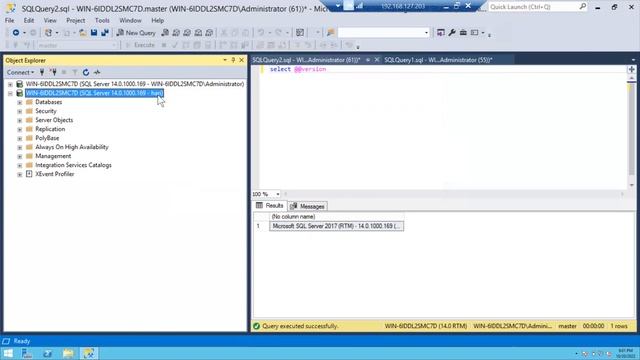Click the Windows Start button

point(8,353)
